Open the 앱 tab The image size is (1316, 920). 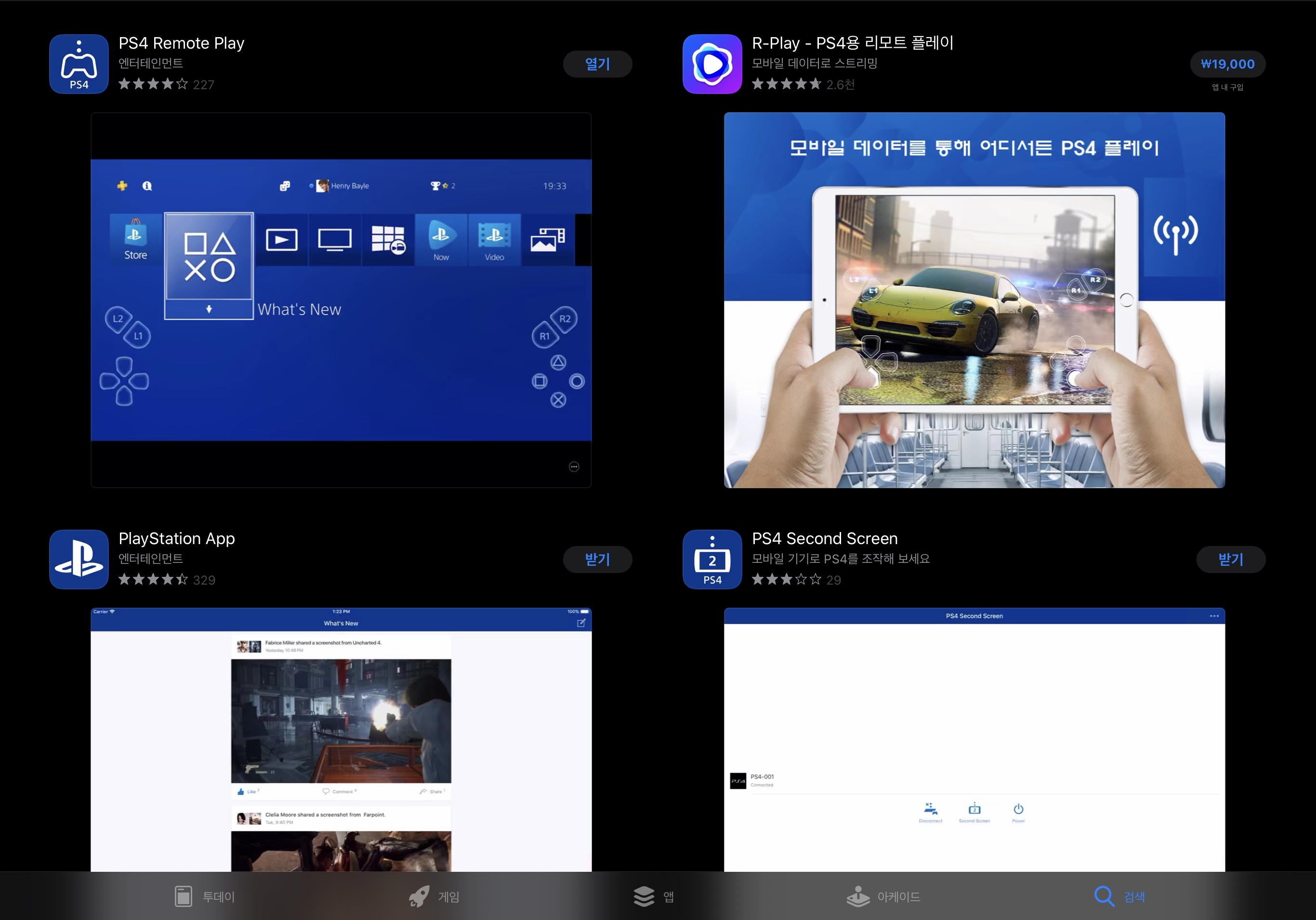pos(654,896)
